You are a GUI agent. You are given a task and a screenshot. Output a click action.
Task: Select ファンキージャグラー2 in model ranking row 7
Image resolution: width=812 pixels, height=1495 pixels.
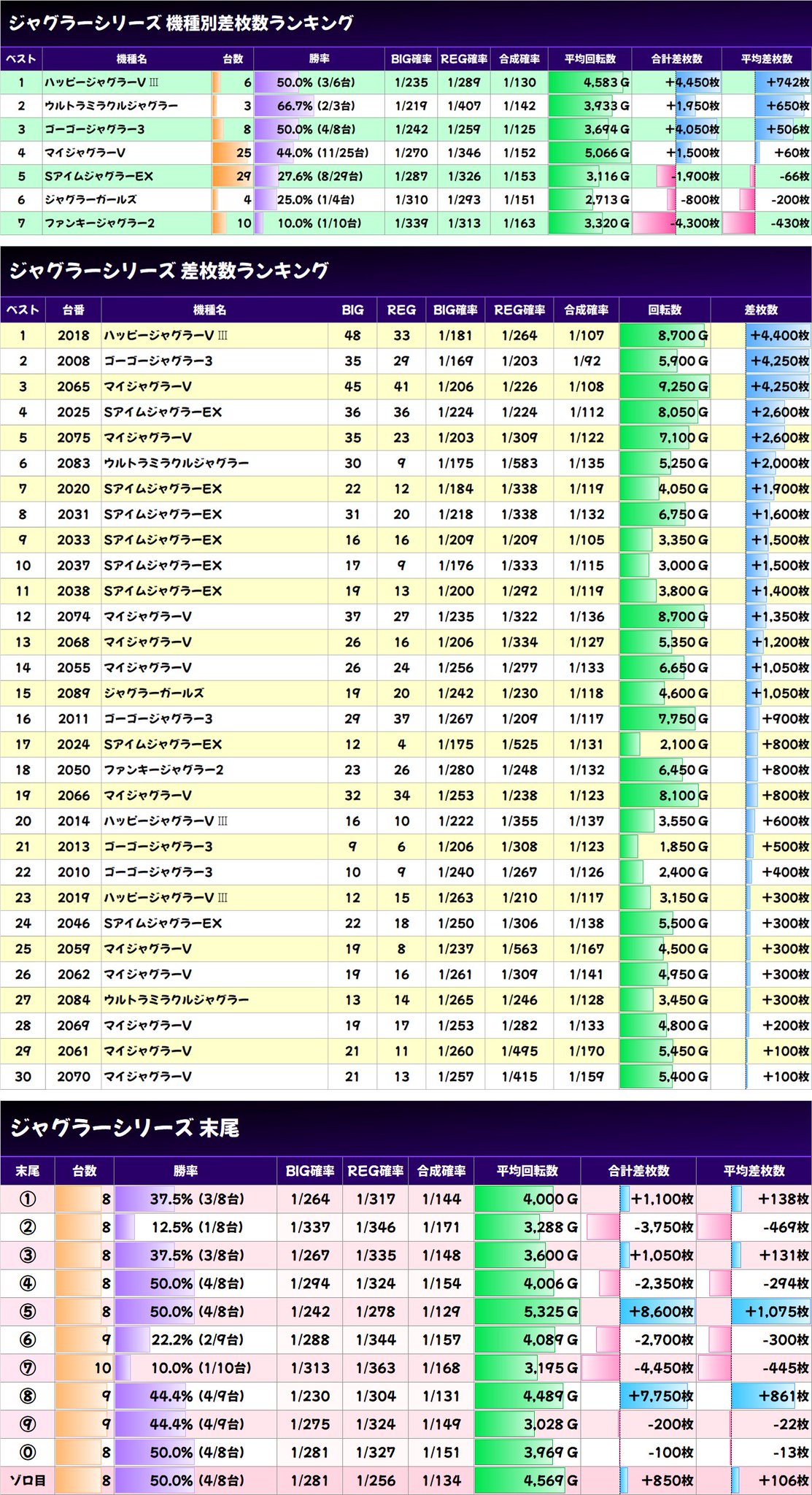tap(99, 223)
